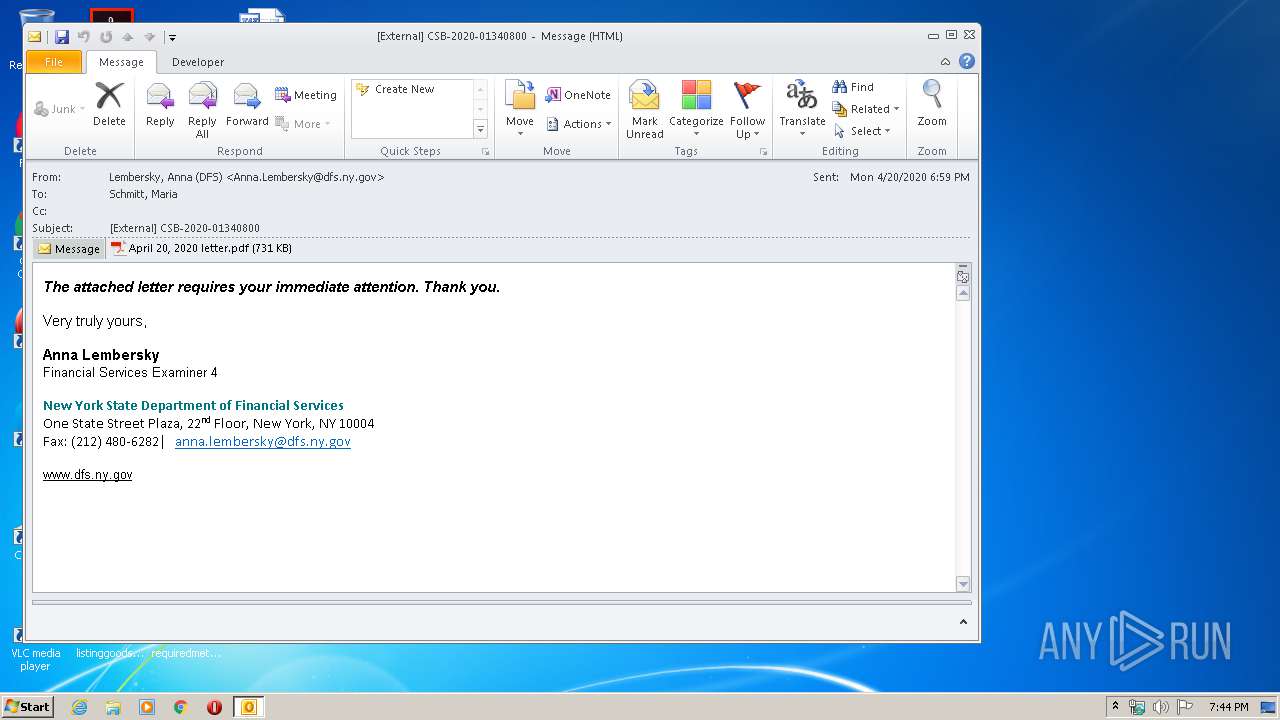Open Windows Media Player taskbar icon
The image size is (1280, 720).
pos(147,707)
